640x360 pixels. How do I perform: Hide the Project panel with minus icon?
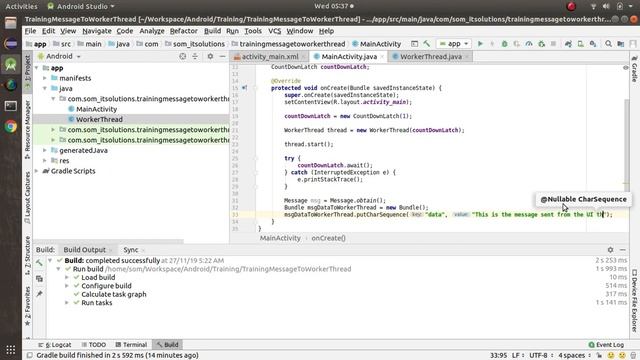[222, 56]
